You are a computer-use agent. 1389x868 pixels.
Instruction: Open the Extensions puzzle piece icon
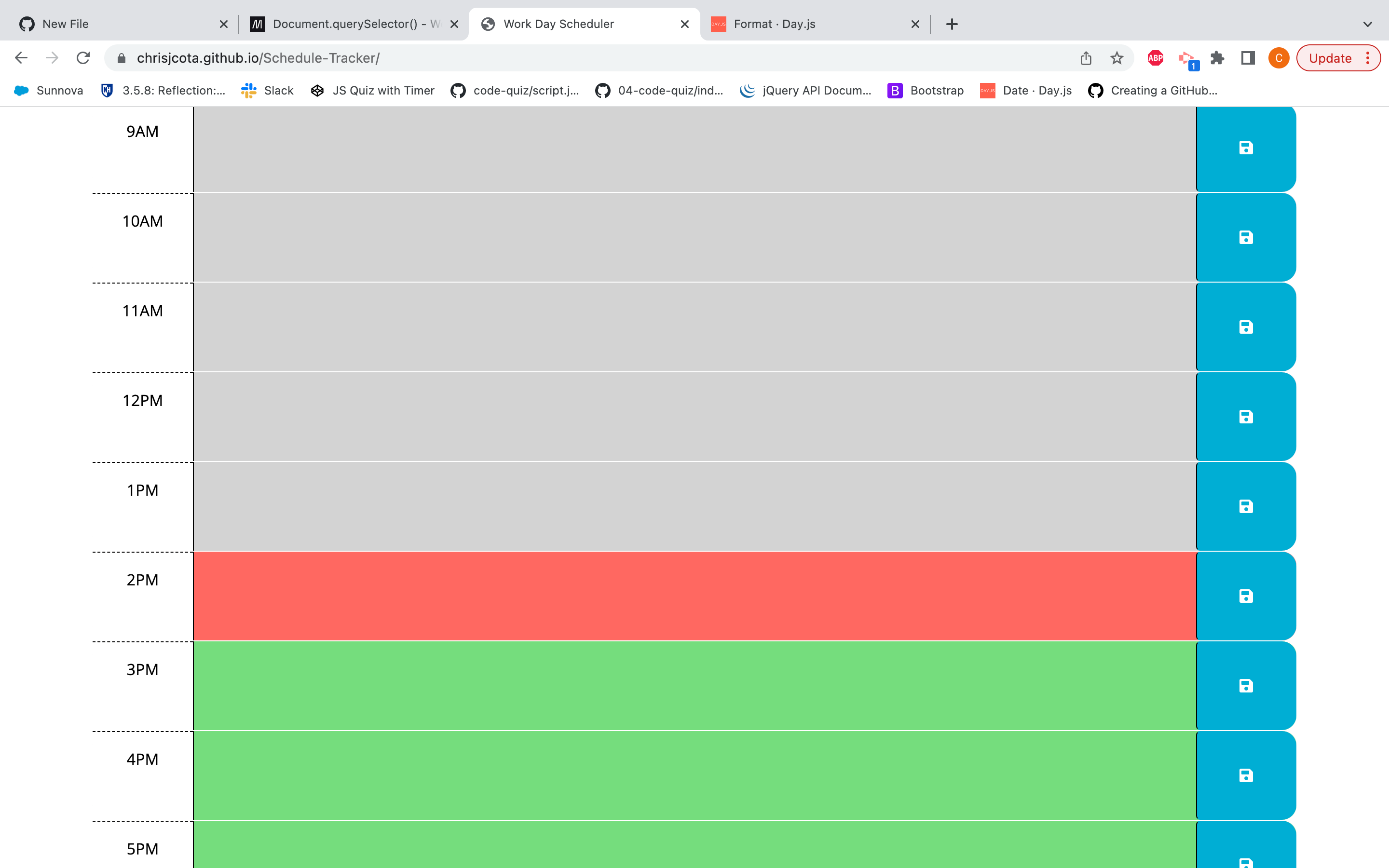tap(1218, 57)
